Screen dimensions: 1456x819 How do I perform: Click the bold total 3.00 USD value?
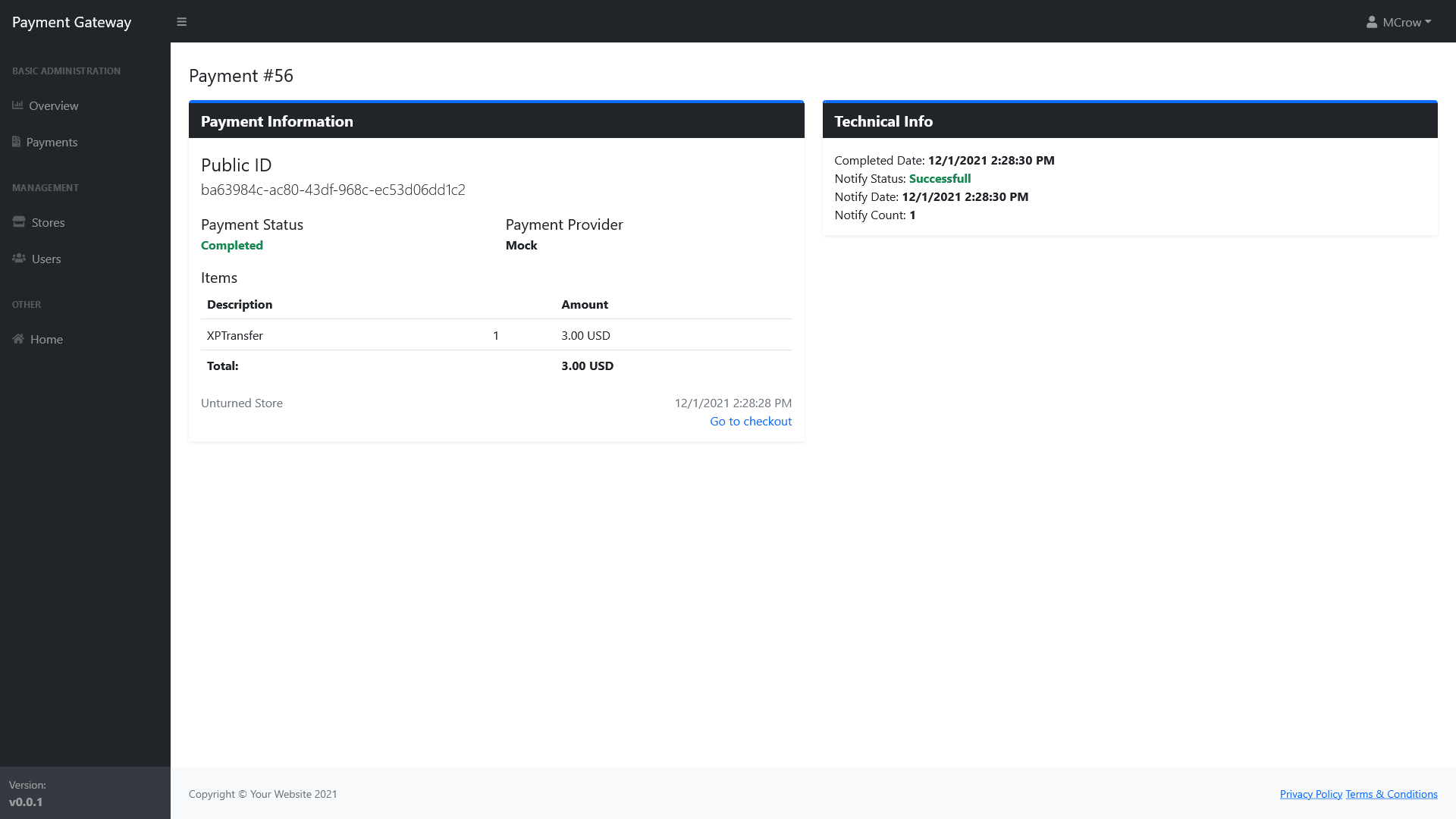(588, 366)
